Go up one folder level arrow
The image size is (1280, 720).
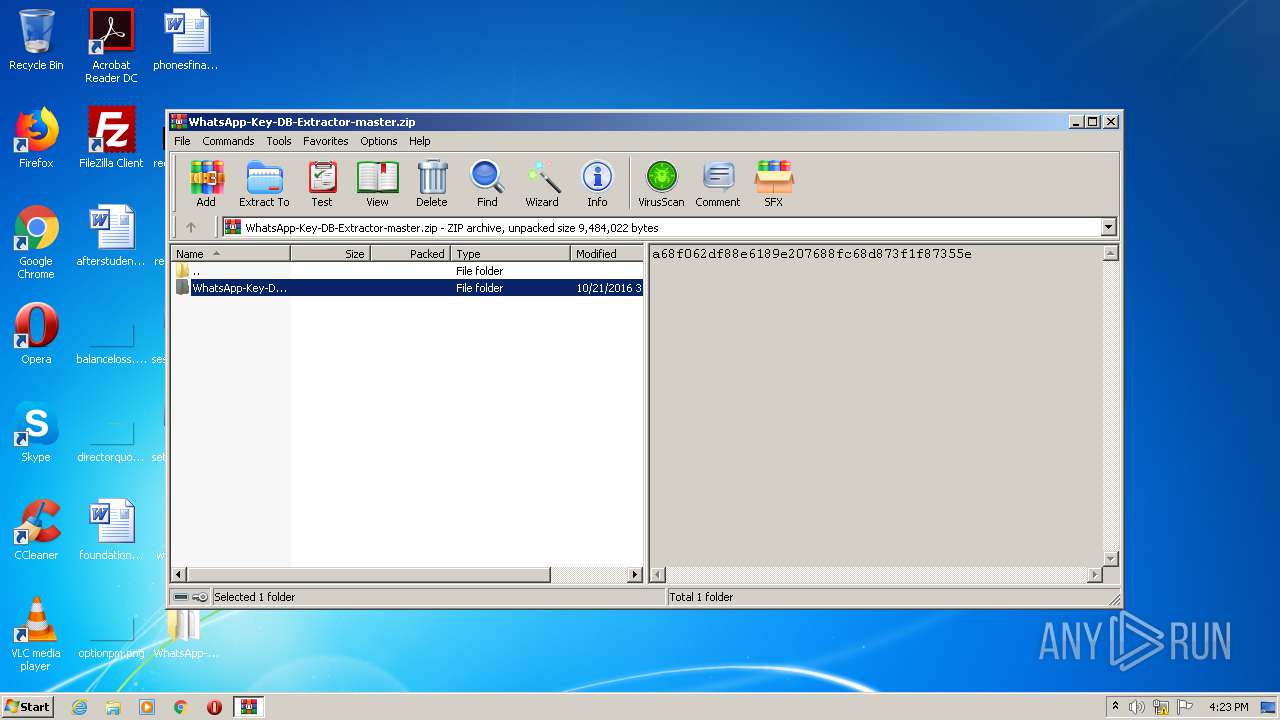191,227
